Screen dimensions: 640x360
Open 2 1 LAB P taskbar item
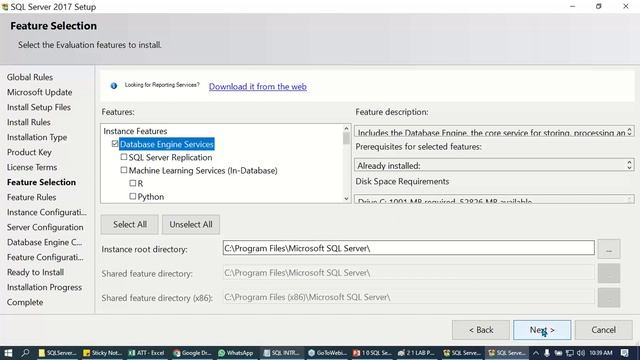[416, 353]
